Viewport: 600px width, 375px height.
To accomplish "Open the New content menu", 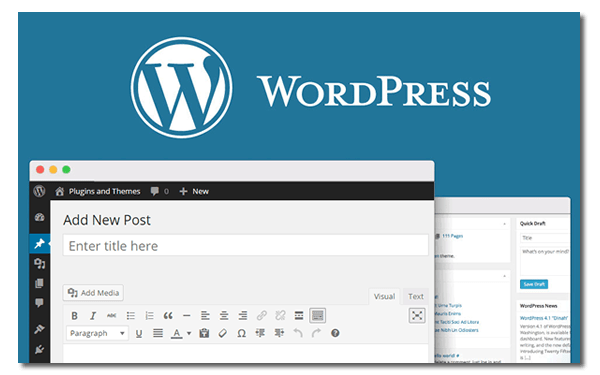I will tap(194, 191).
